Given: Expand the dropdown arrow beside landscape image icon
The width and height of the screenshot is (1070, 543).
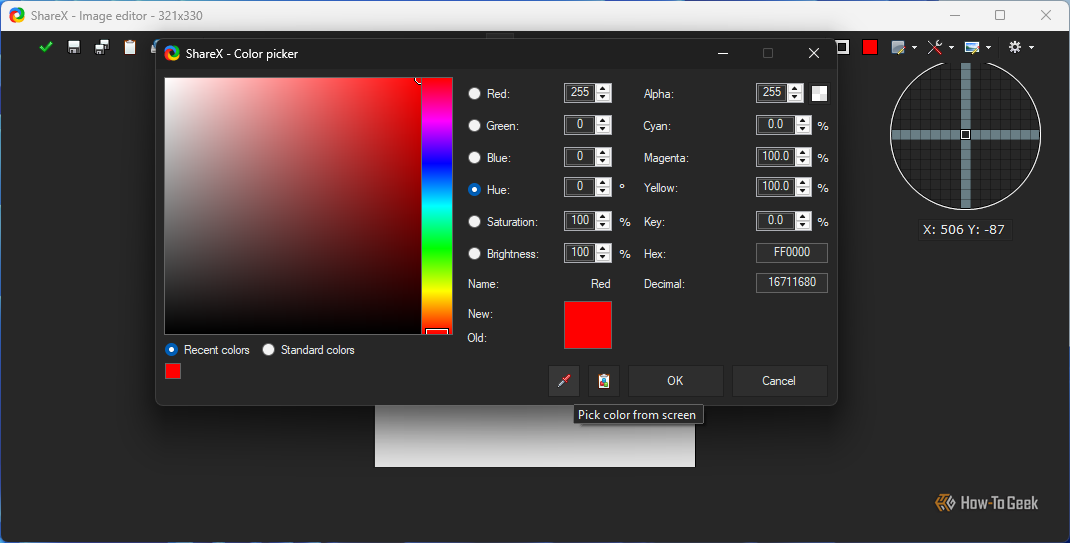Looking at the screenshot, I should [x=988, y=48].
